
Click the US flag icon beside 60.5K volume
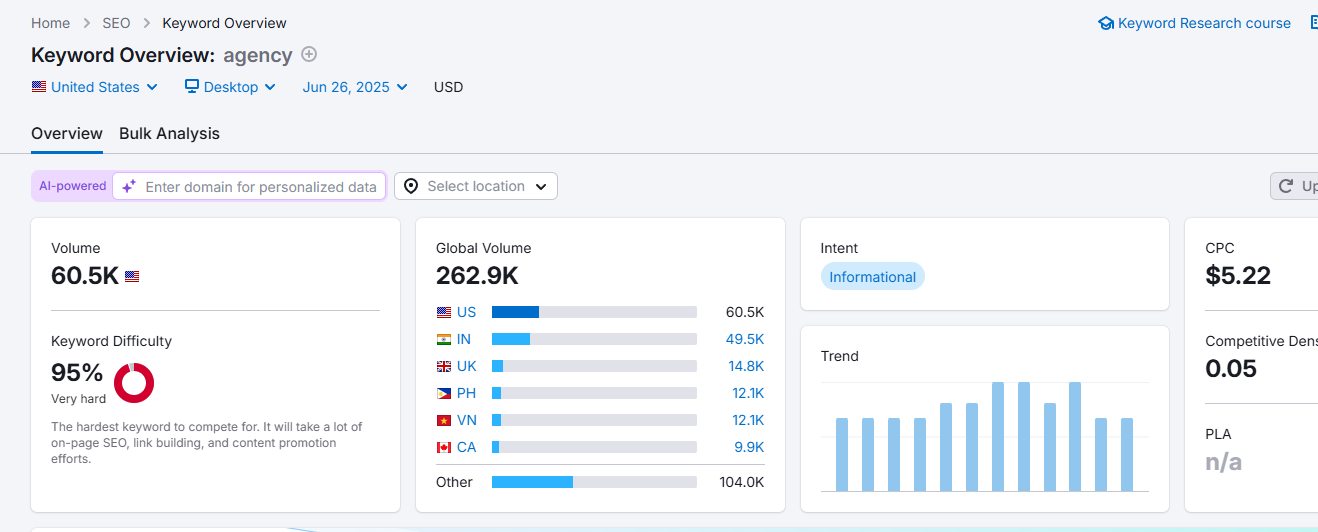coord(132,277)
